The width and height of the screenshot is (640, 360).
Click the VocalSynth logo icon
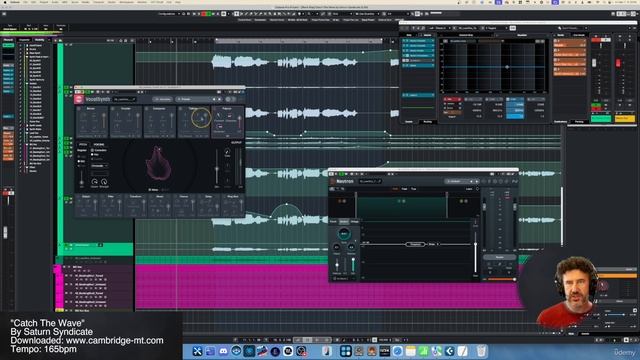click(79, 99)
